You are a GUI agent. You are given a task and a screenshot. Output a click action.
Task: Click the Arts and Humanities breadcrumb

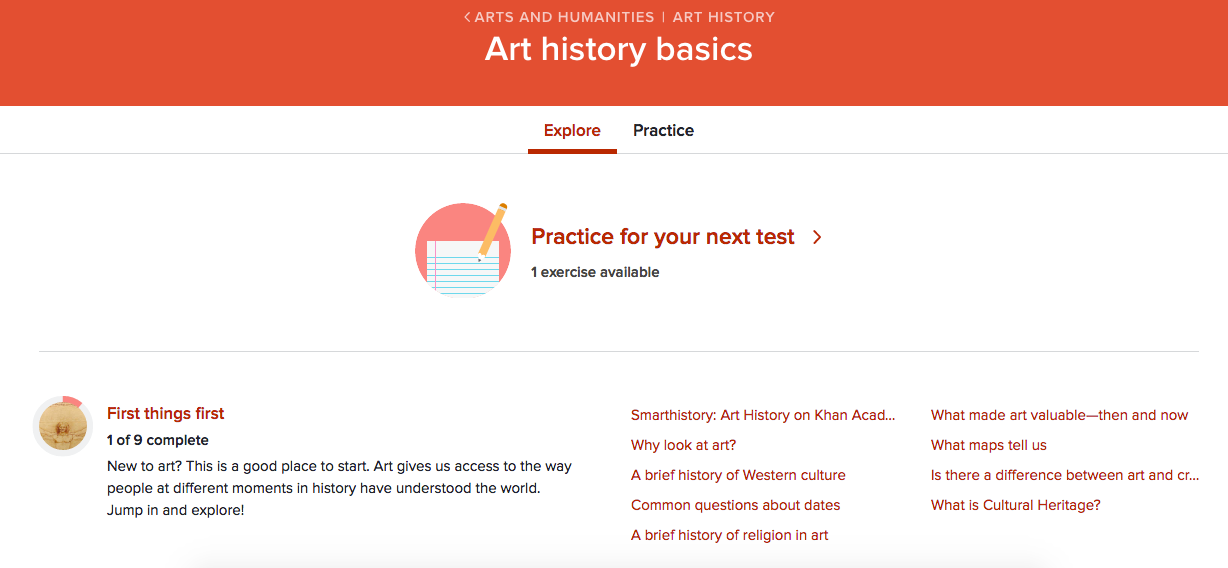564,17
